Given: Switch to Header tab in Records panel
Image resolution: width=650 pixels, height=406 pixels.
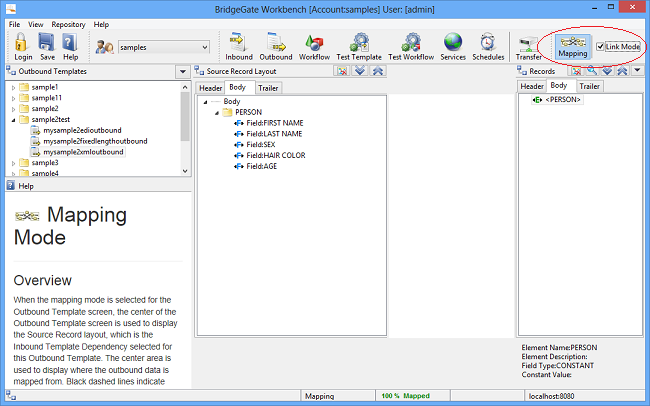Looking at the screenshot, I should point(532,86).
